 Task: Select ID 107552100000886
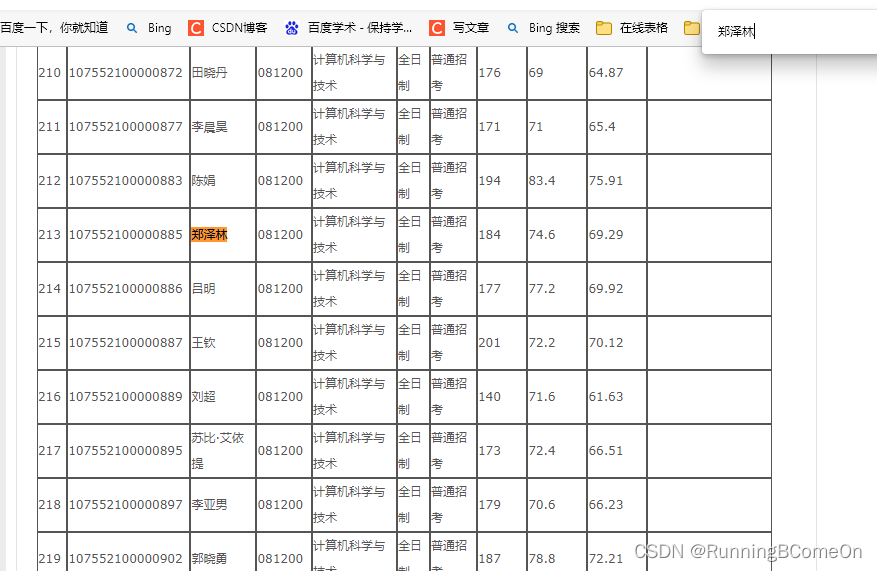tap(125, 289)
